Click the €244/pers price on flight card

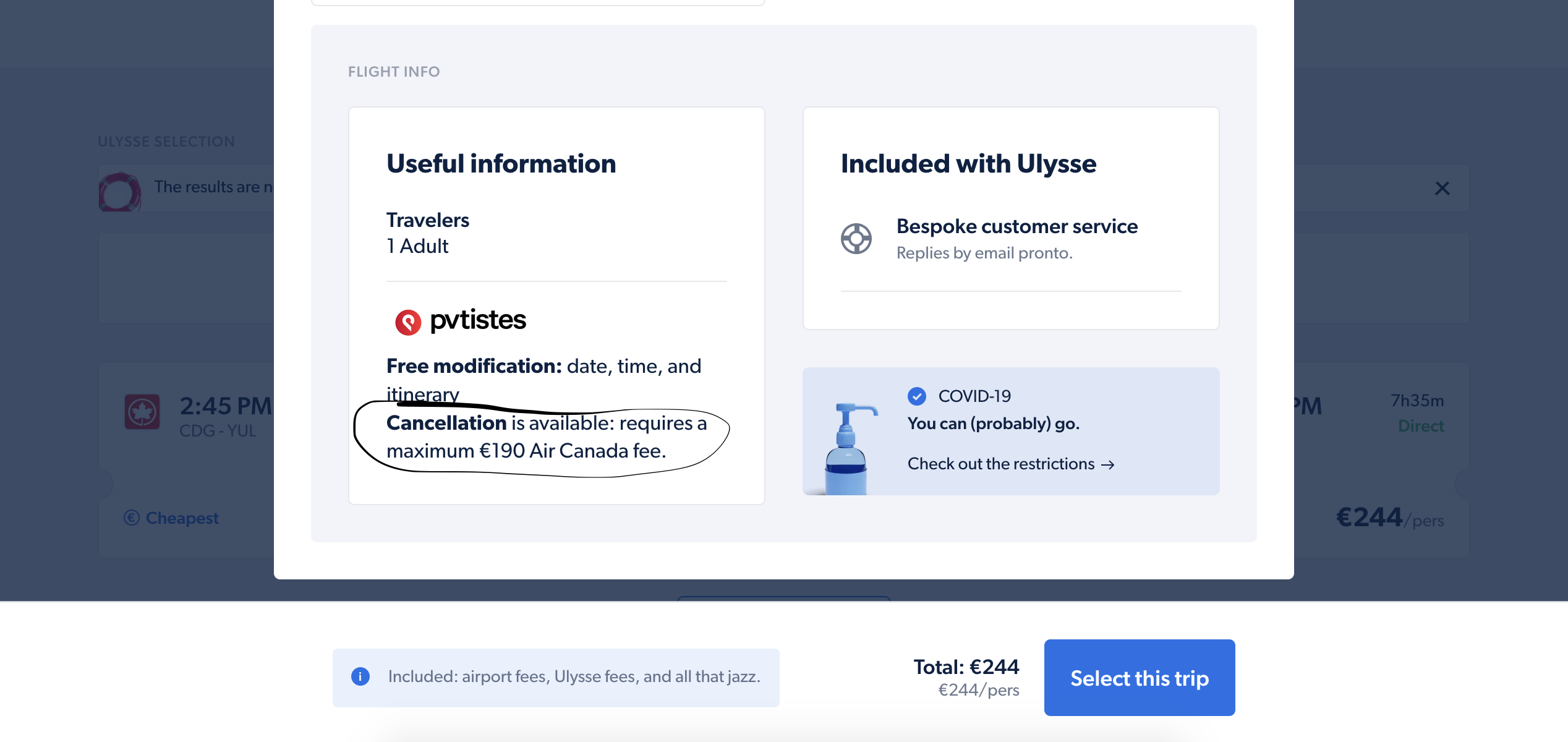coord(1390,518)
